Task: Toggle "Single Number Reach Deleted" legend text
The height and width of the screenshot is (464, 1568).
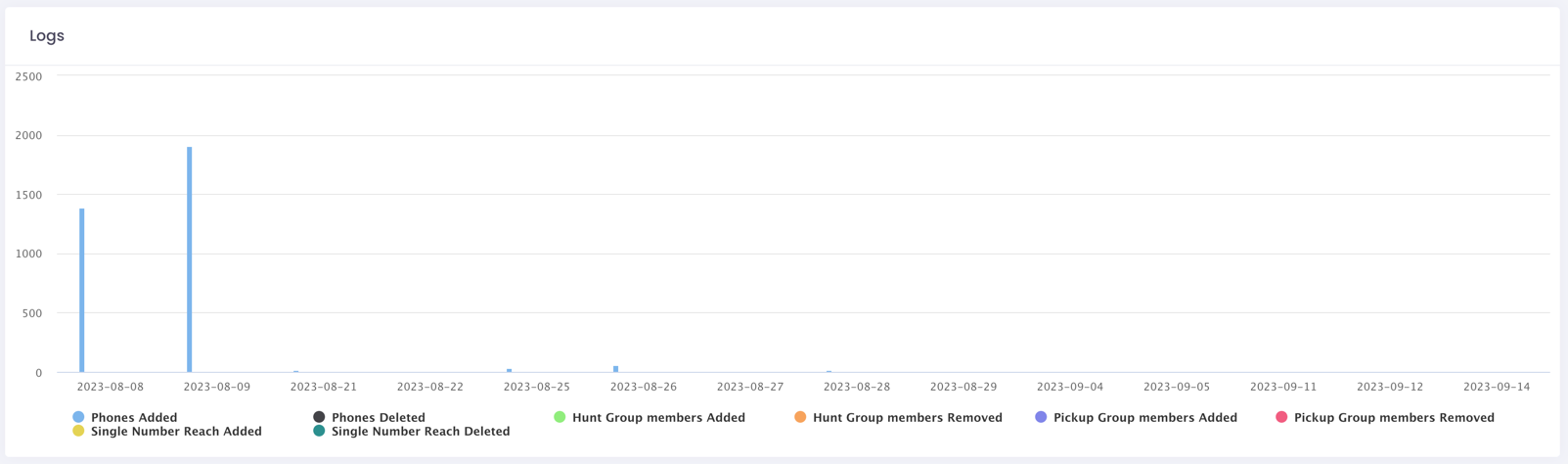Action: tap(421, 432)
